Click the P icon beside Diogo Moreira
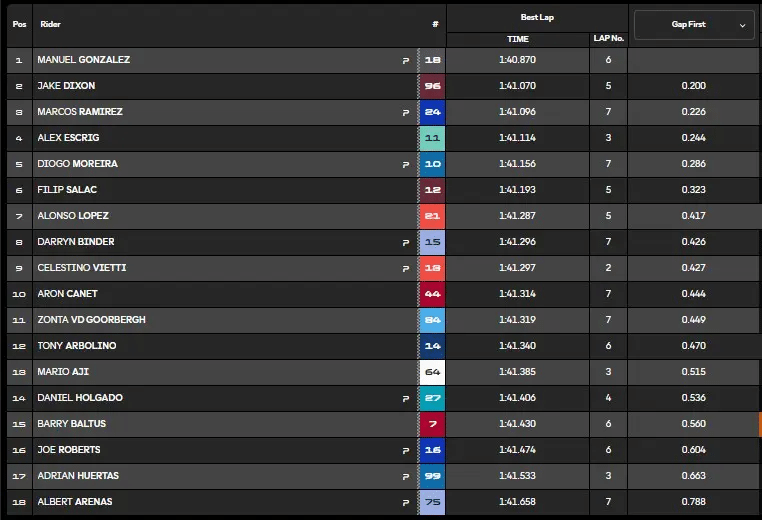The height and width of the screenshot is (520, 762). [405, 164]
